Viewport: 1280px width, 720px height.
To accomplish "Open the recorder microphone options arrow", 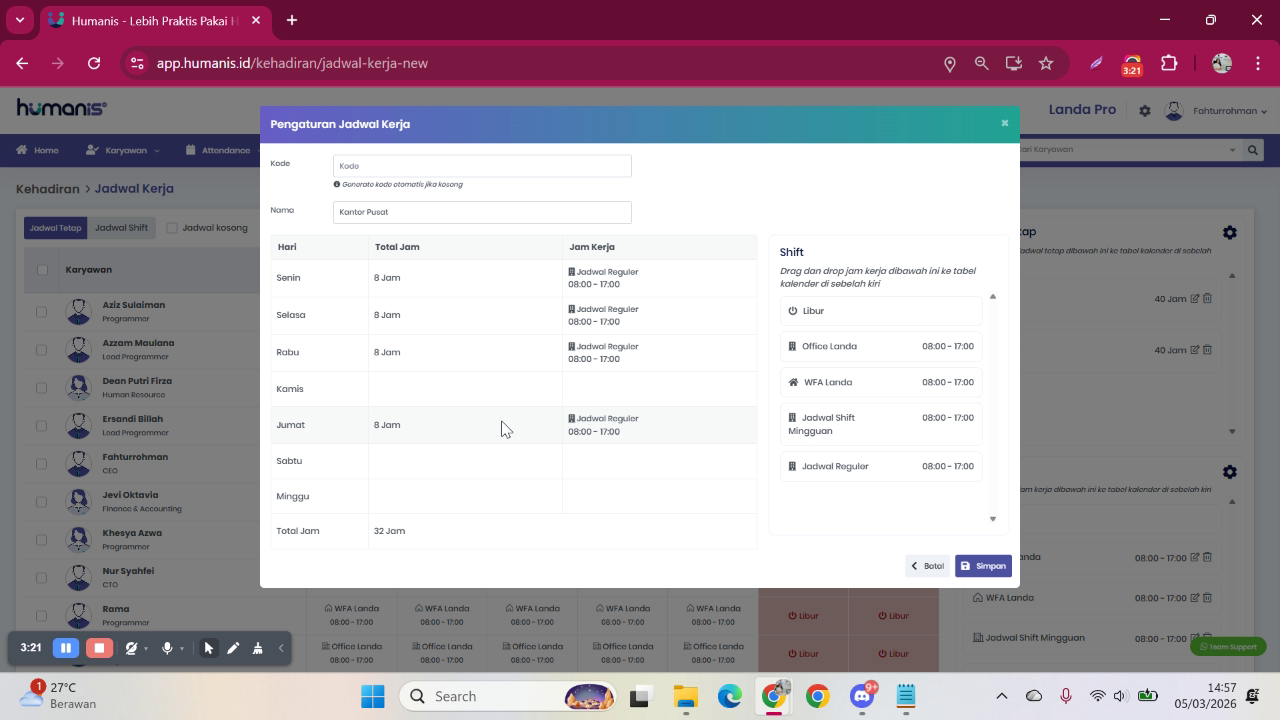I will pos(182,649).
